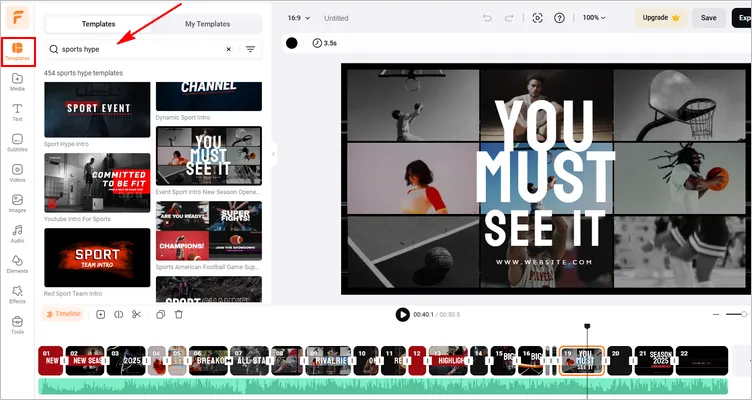The image size is (752, 400).
Task: Select the Dynamic Sport Intro template
Action: [209, 96]
